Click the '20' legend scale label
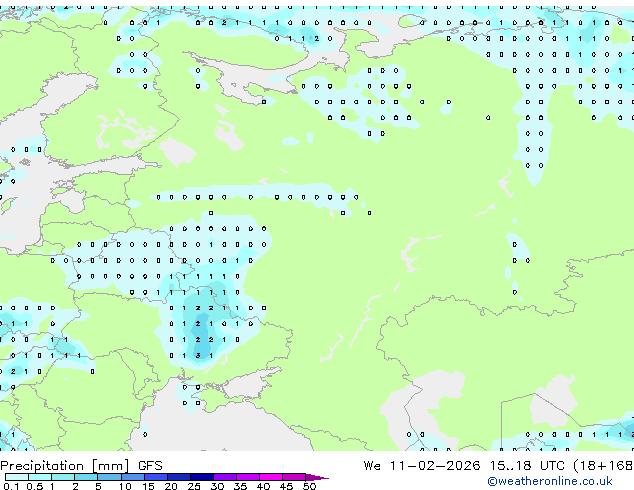Screen dimensions: 634x490 tap(171, 486)
